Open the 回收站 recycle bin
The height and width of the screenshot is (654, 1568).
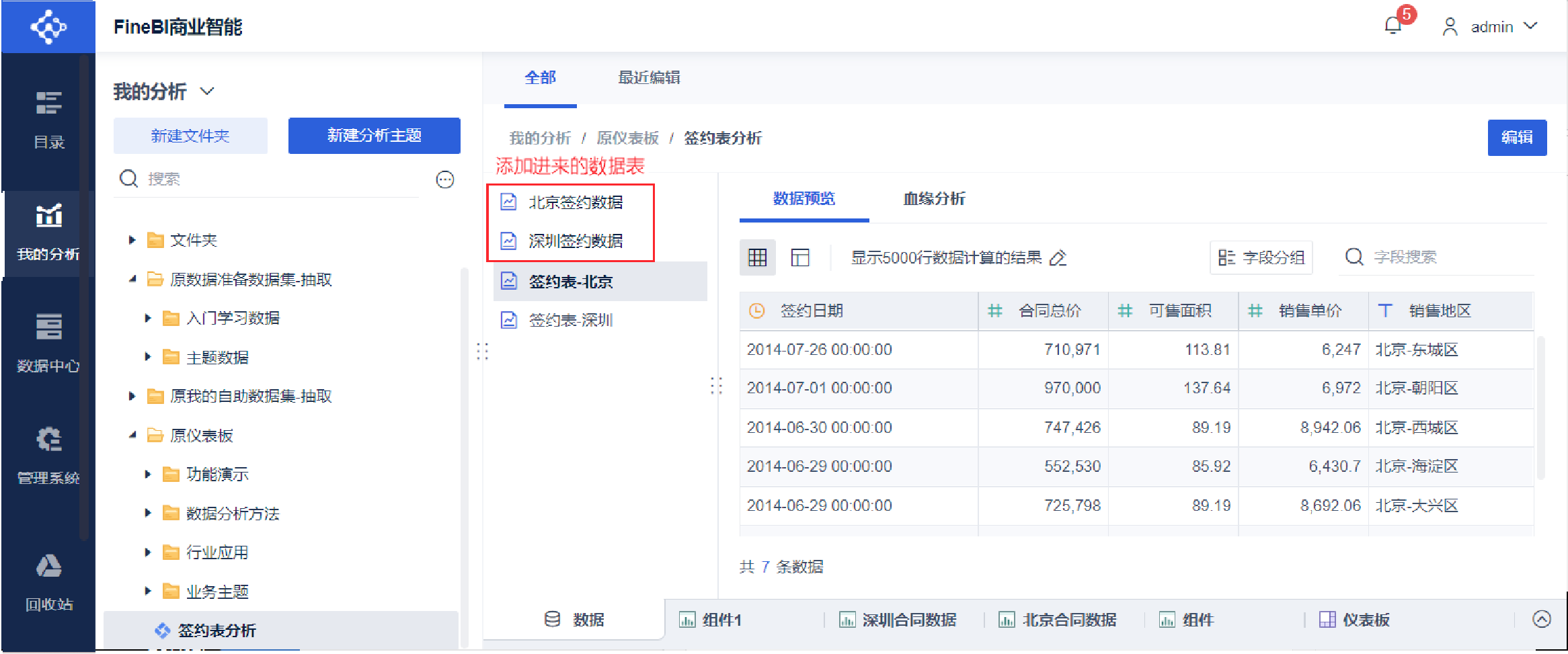(x=48, y=582)
